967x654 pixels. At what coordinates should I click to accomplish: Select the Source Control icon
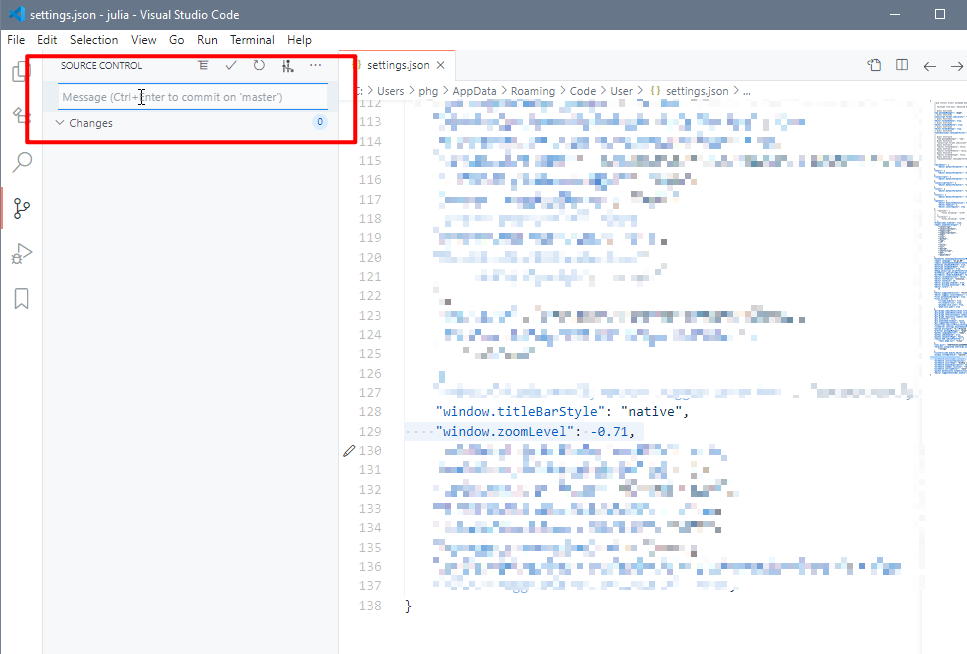22,208
